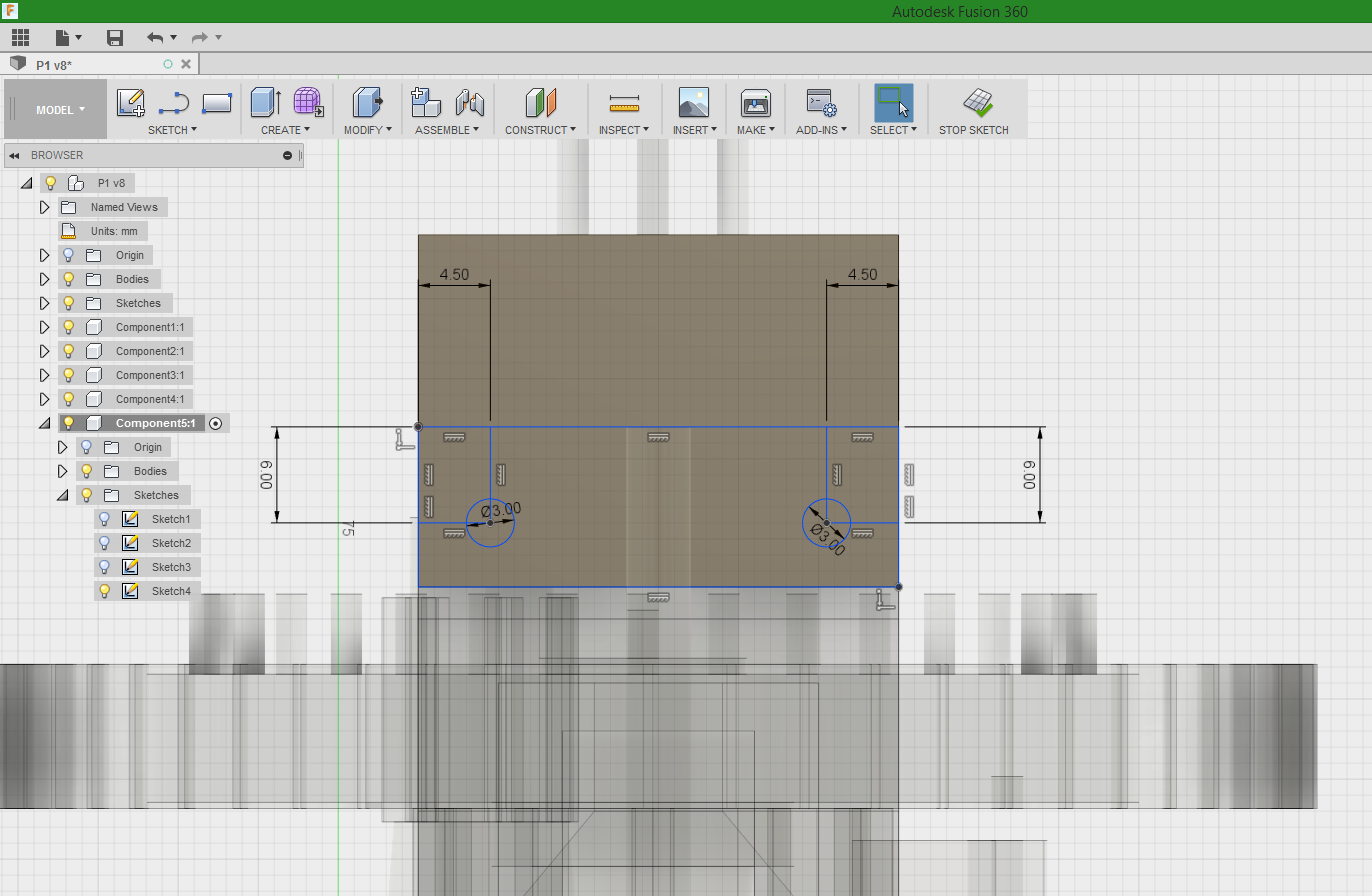Open the CONSTRUCT menu
The height and width of the screenshot is (896, 1372).
[540, 130]
